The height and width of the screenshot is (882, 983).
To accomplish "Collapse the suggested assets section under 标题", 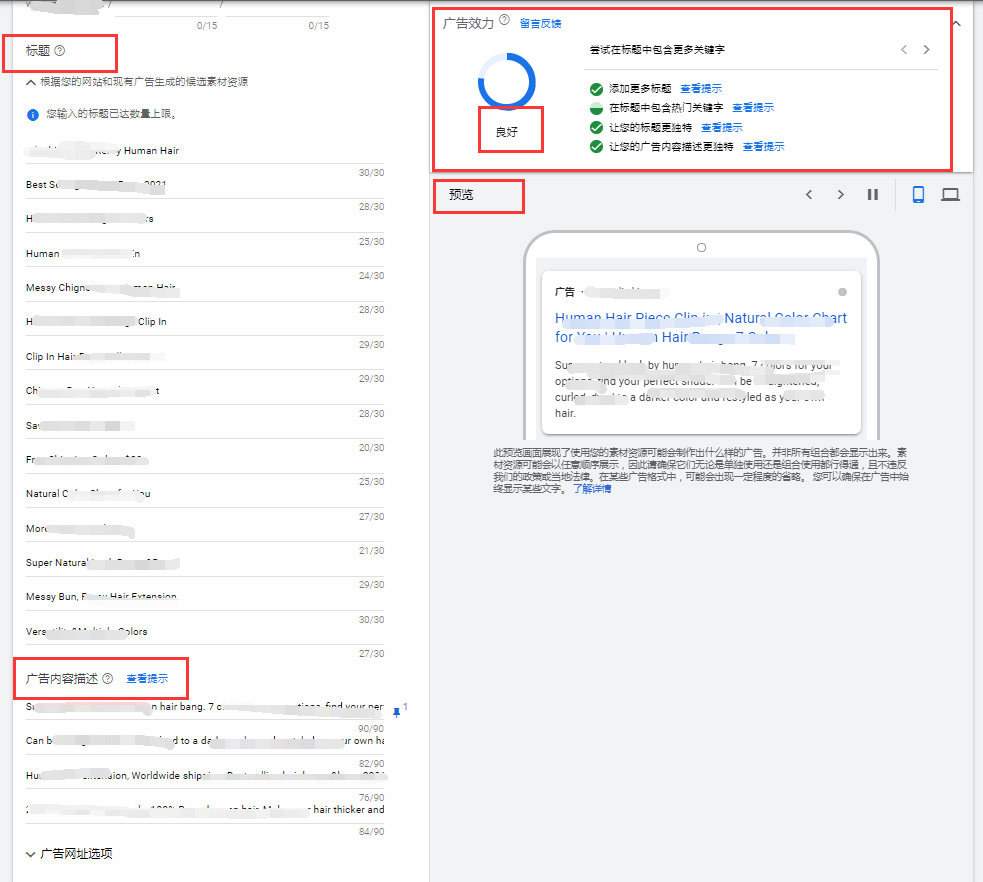I will [x=31, y=82].
